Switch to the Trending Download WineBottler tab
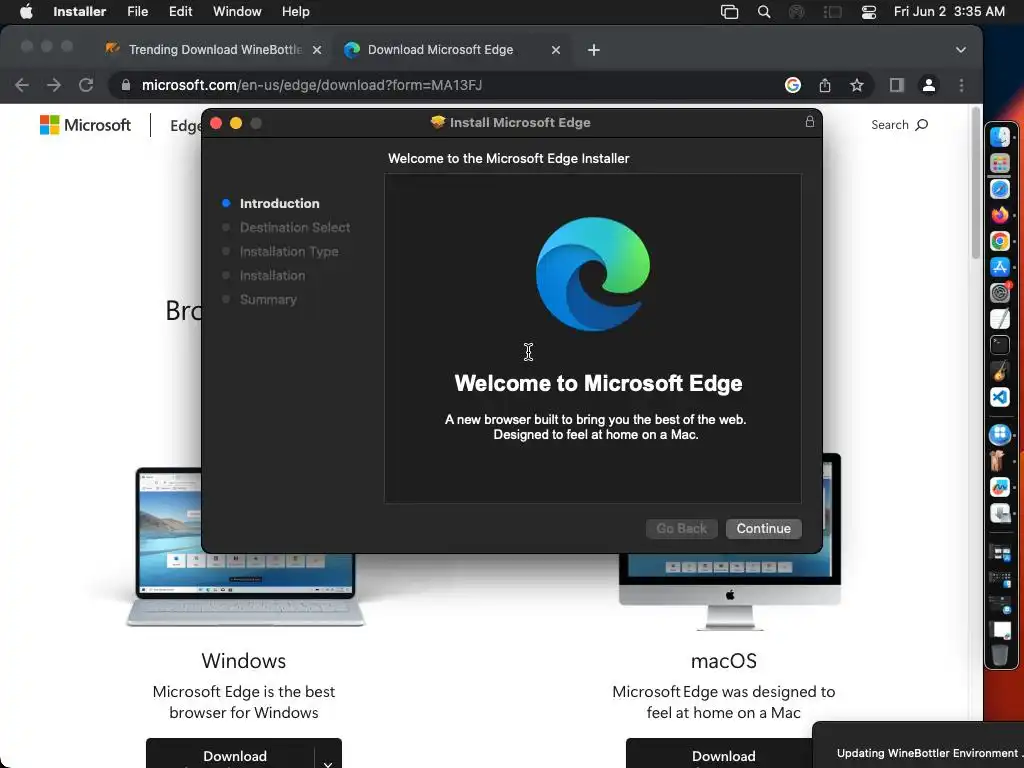 [215, 50]
